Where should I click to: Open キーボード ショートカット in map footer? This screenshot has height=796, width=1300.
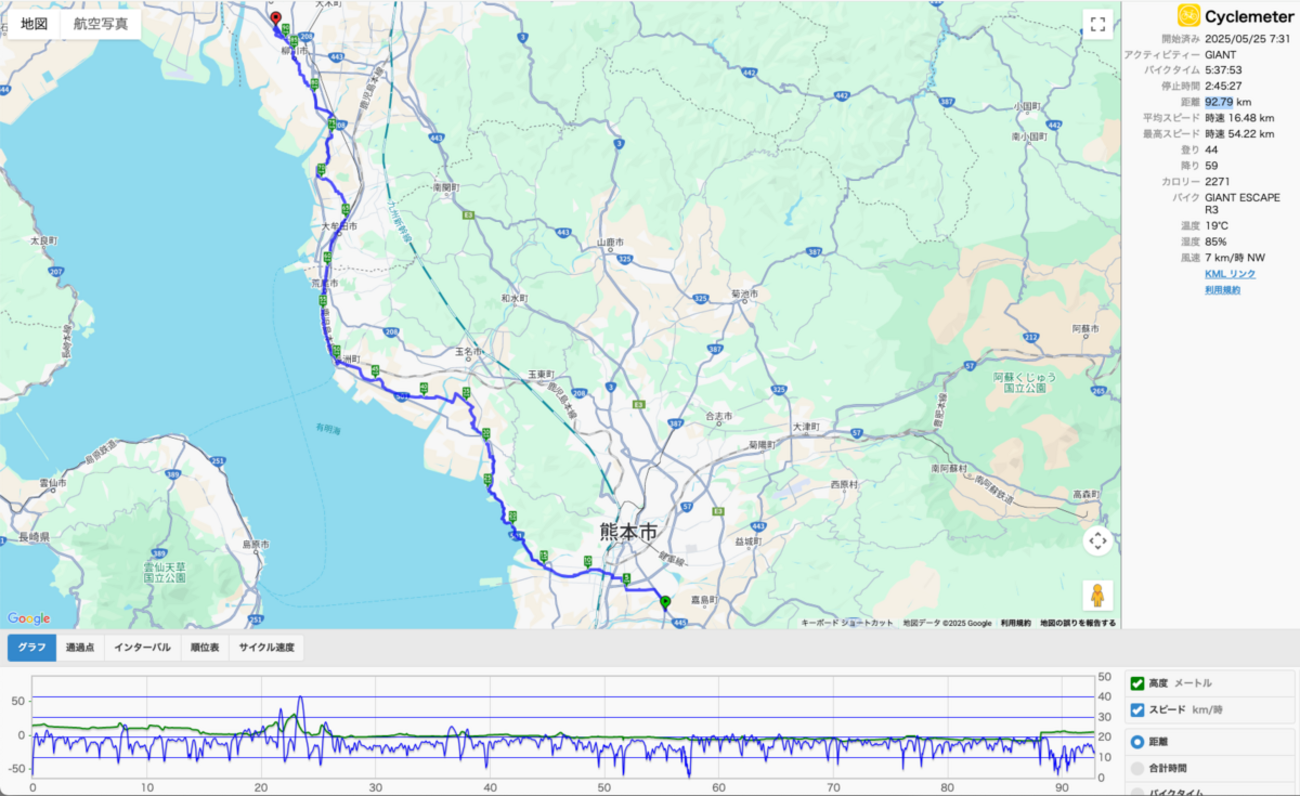[847, 623]
